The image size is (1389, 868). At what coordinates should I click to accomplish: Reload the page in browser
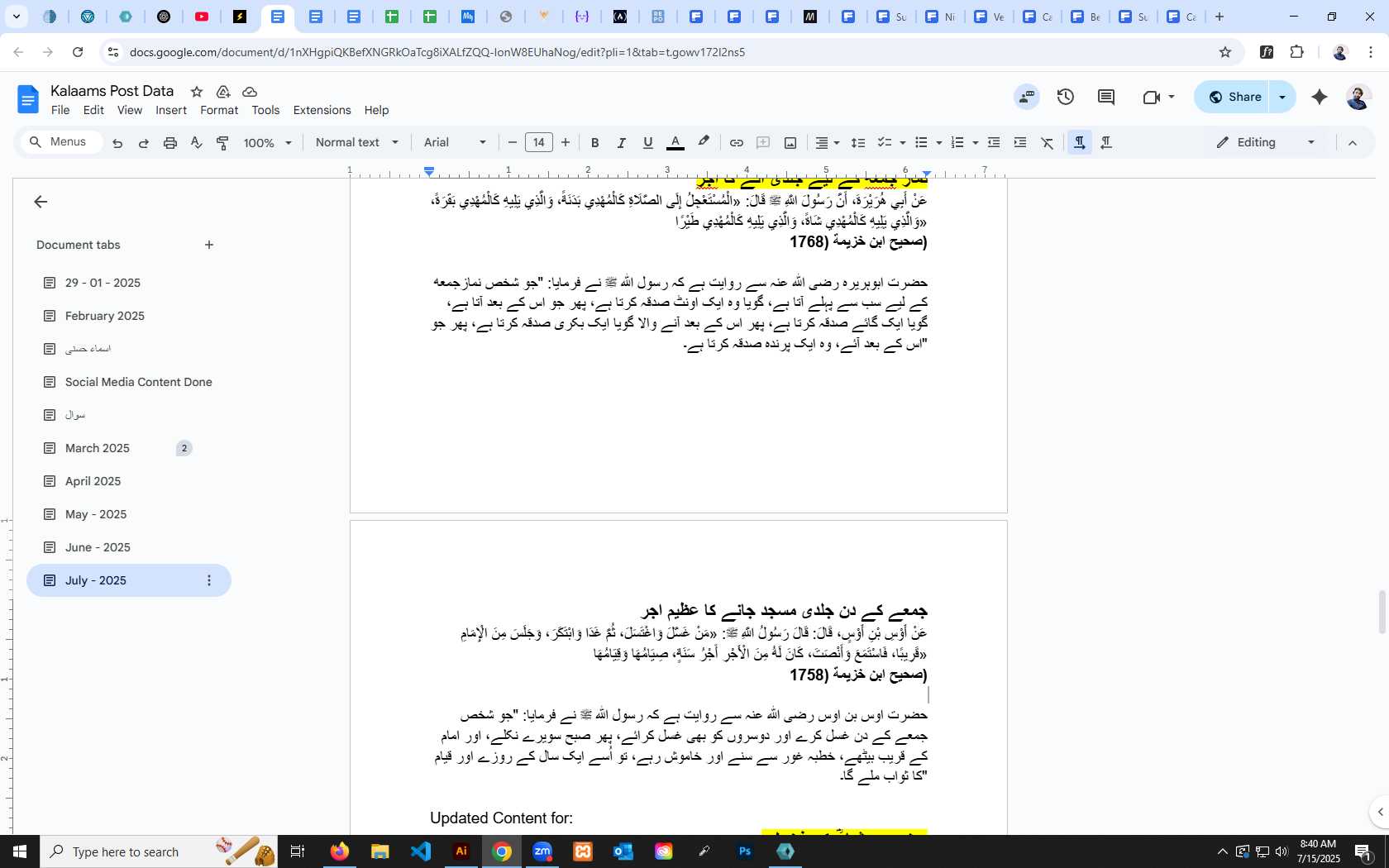click(x=78, y=52)
